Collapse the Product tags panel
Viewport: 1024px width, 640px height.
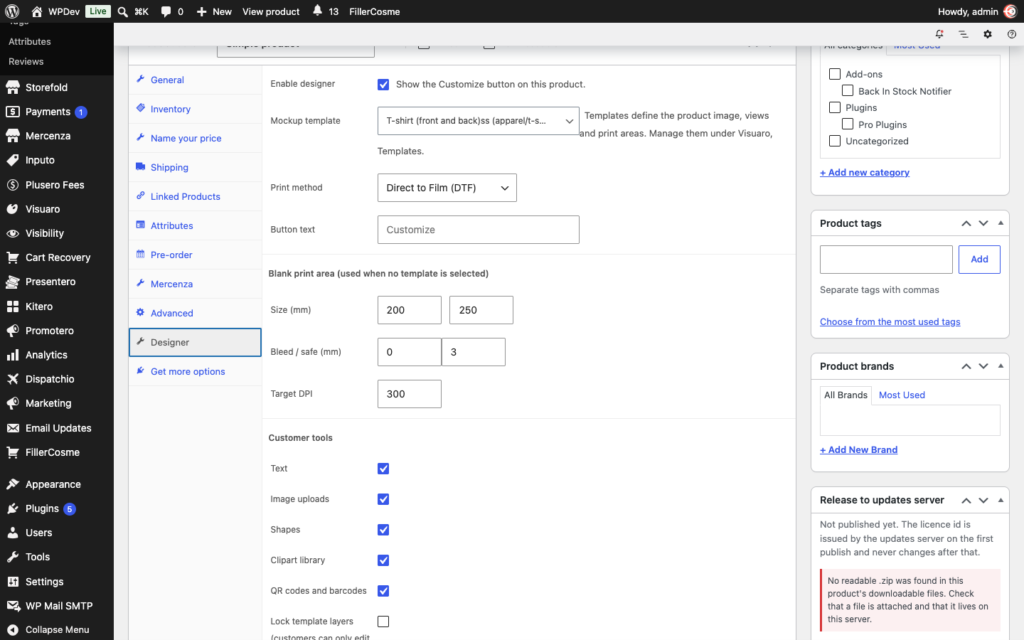1000,223
